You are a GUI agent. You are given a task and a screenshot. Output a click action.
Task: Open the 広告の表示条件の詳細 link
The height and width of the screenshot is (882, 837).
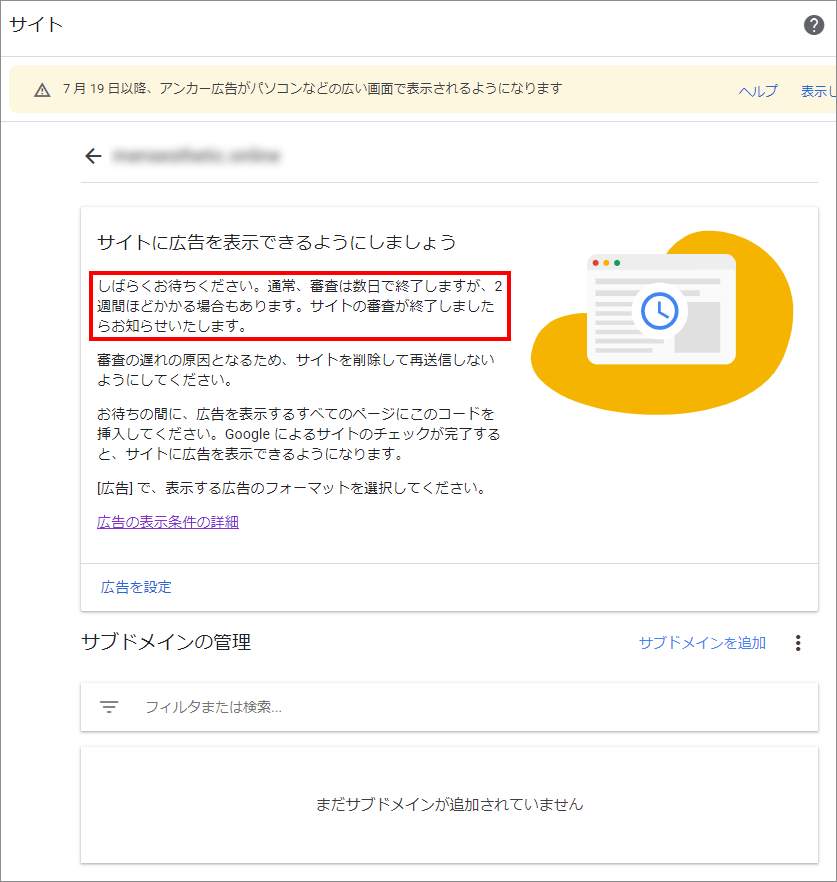(168, 522)
